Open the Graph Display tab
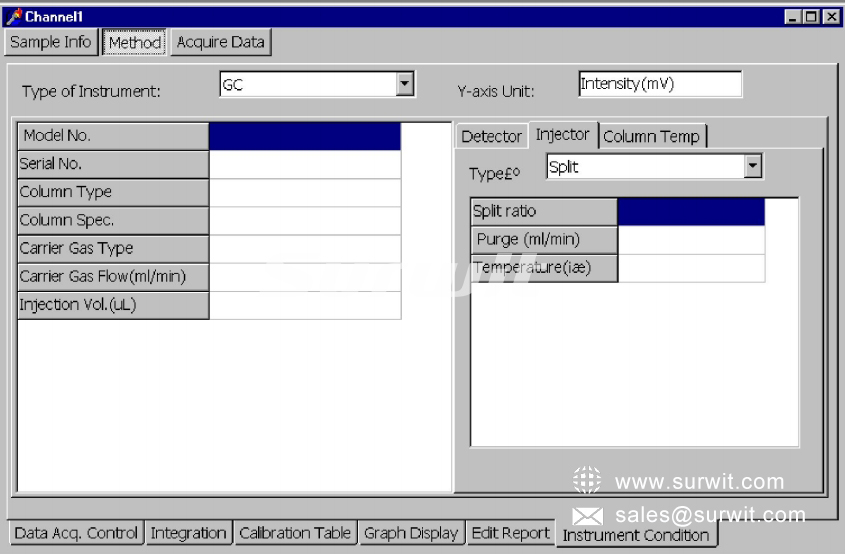 tap(411, 533)
